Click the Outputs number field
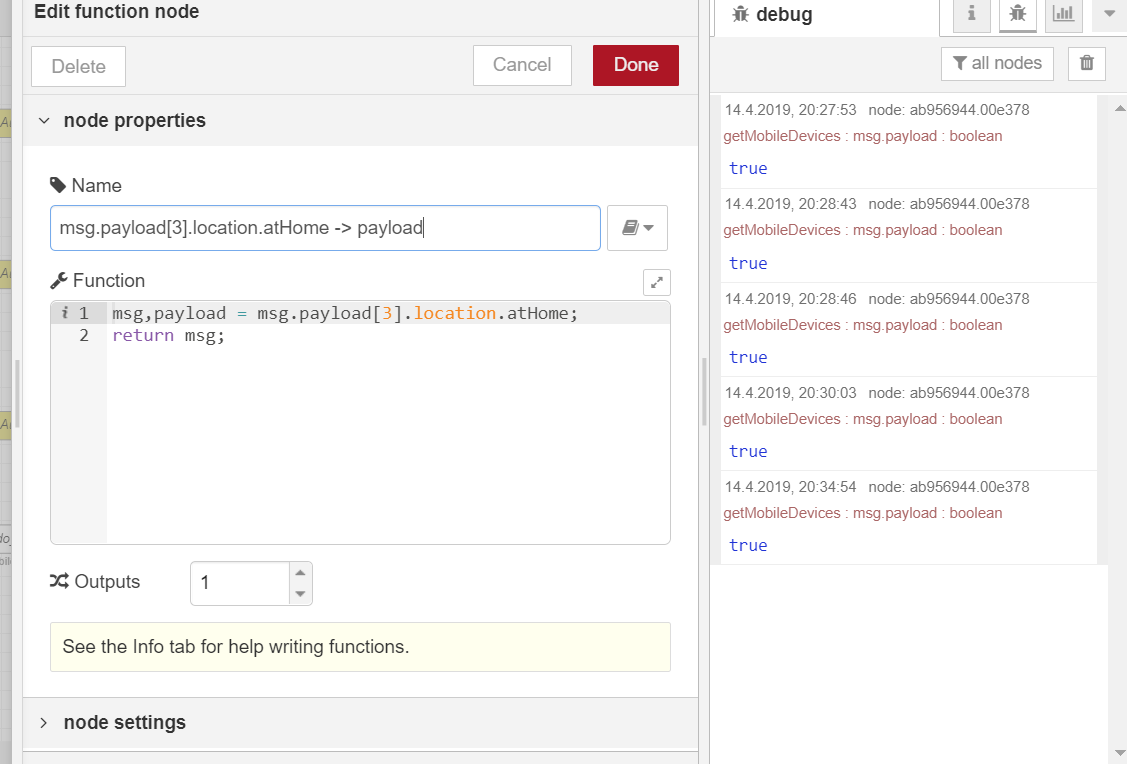The height and width of the screenshot is (764, 1127). [240, 583]
